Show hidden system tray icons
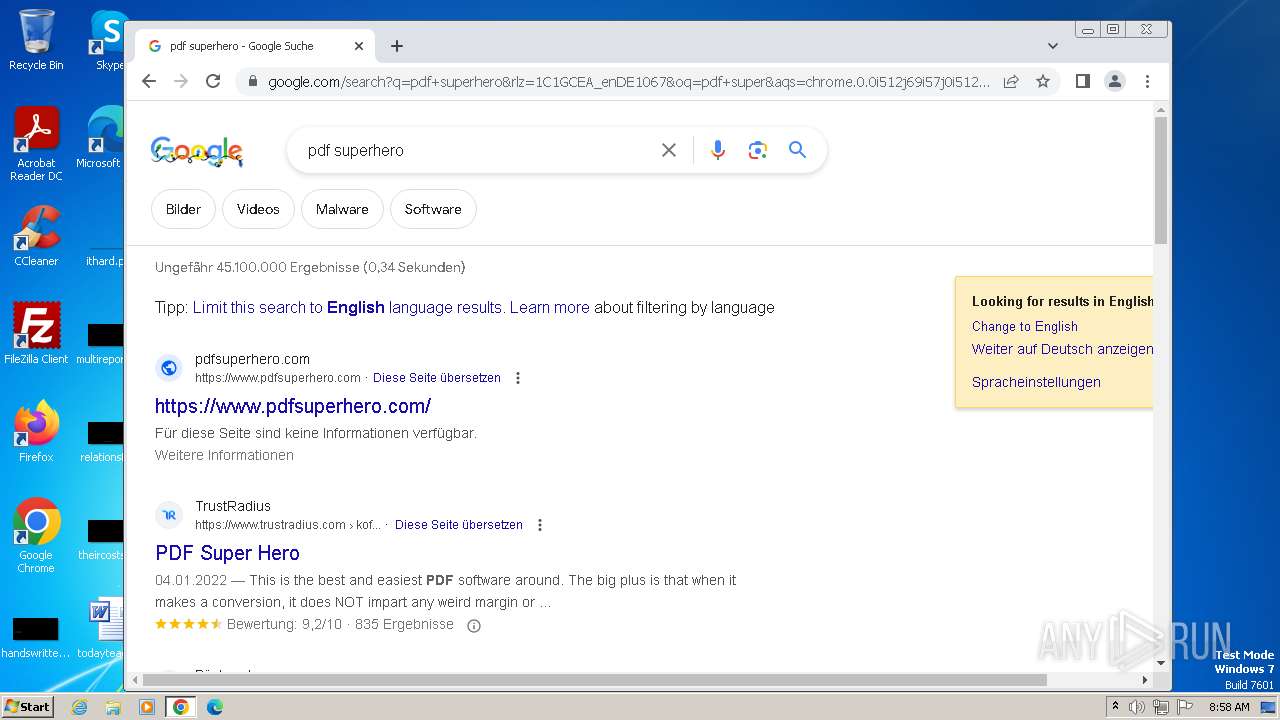This screenshot has width=1280, height=720. coord(1115,707)
